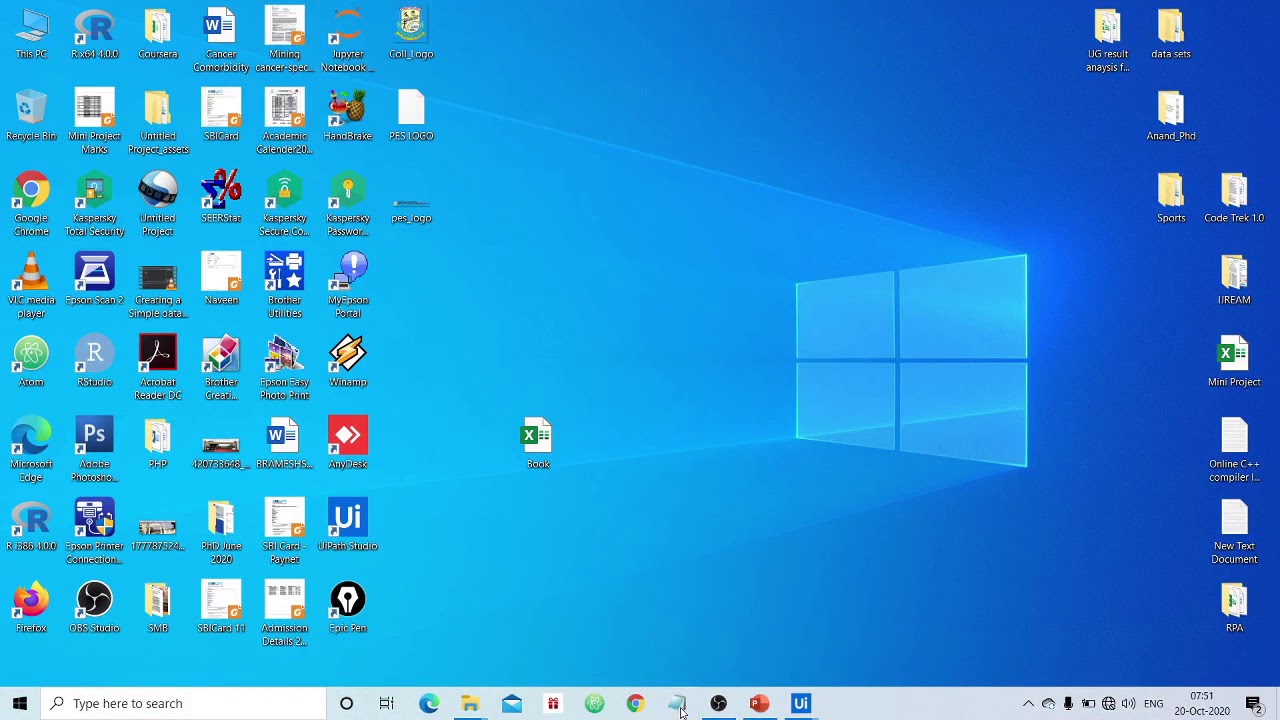
Task: Select the PHP folder on the desktop
Action: (x=158, y=445)
